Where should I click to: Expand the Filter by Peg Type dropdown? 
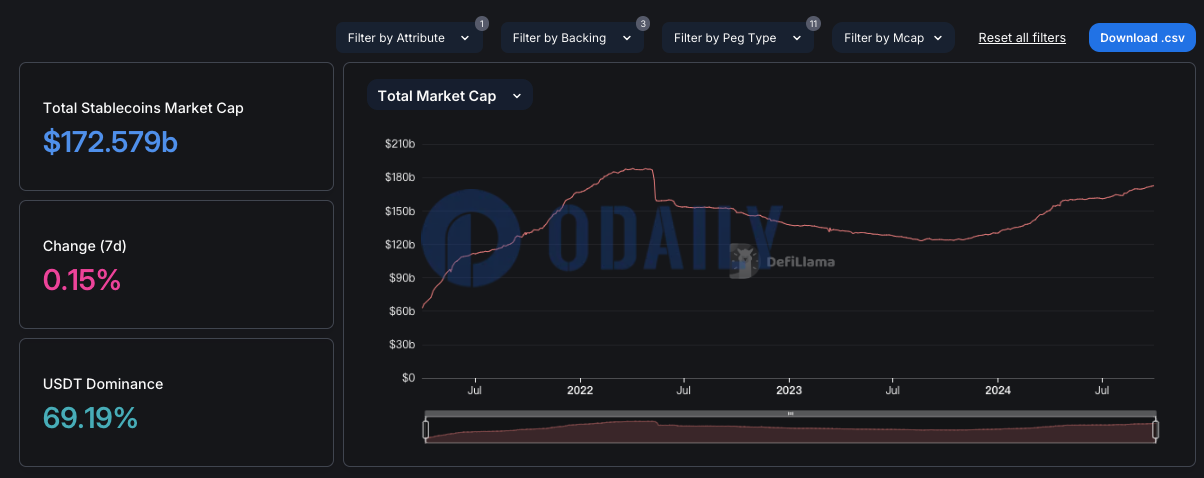pos(738,38)
